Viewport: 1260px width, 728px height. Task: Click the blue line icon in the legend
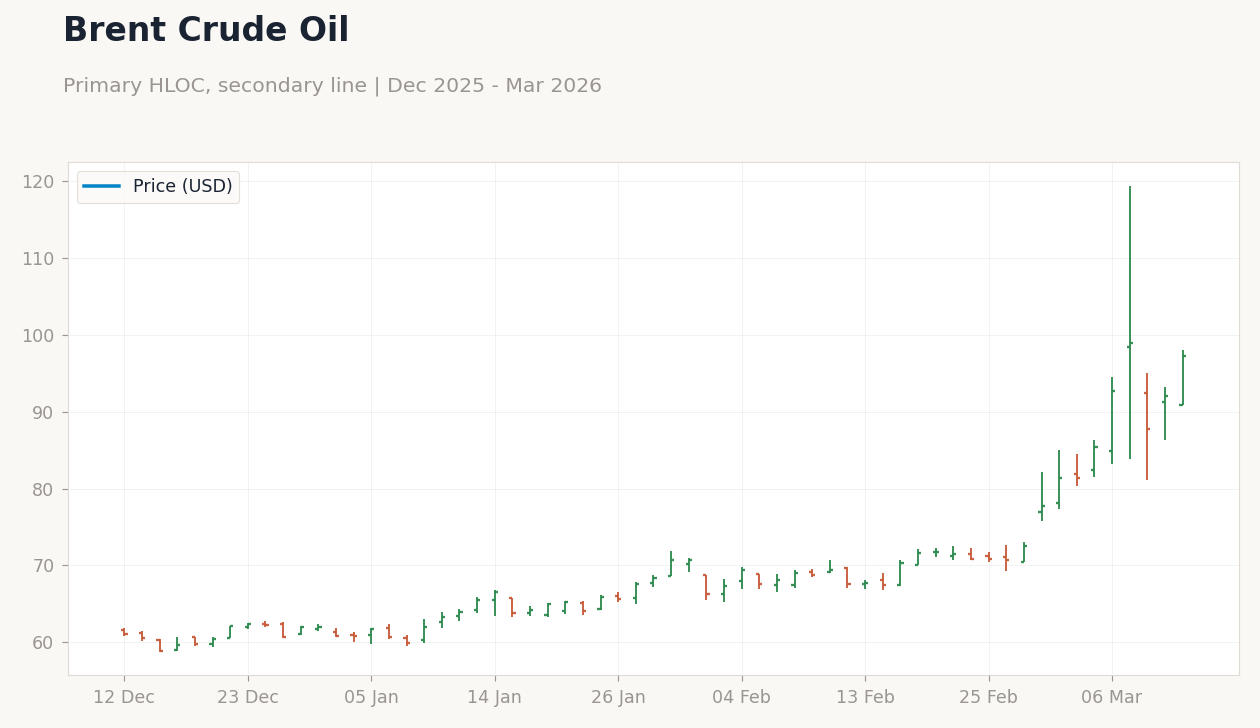click(x=103, y=186)
